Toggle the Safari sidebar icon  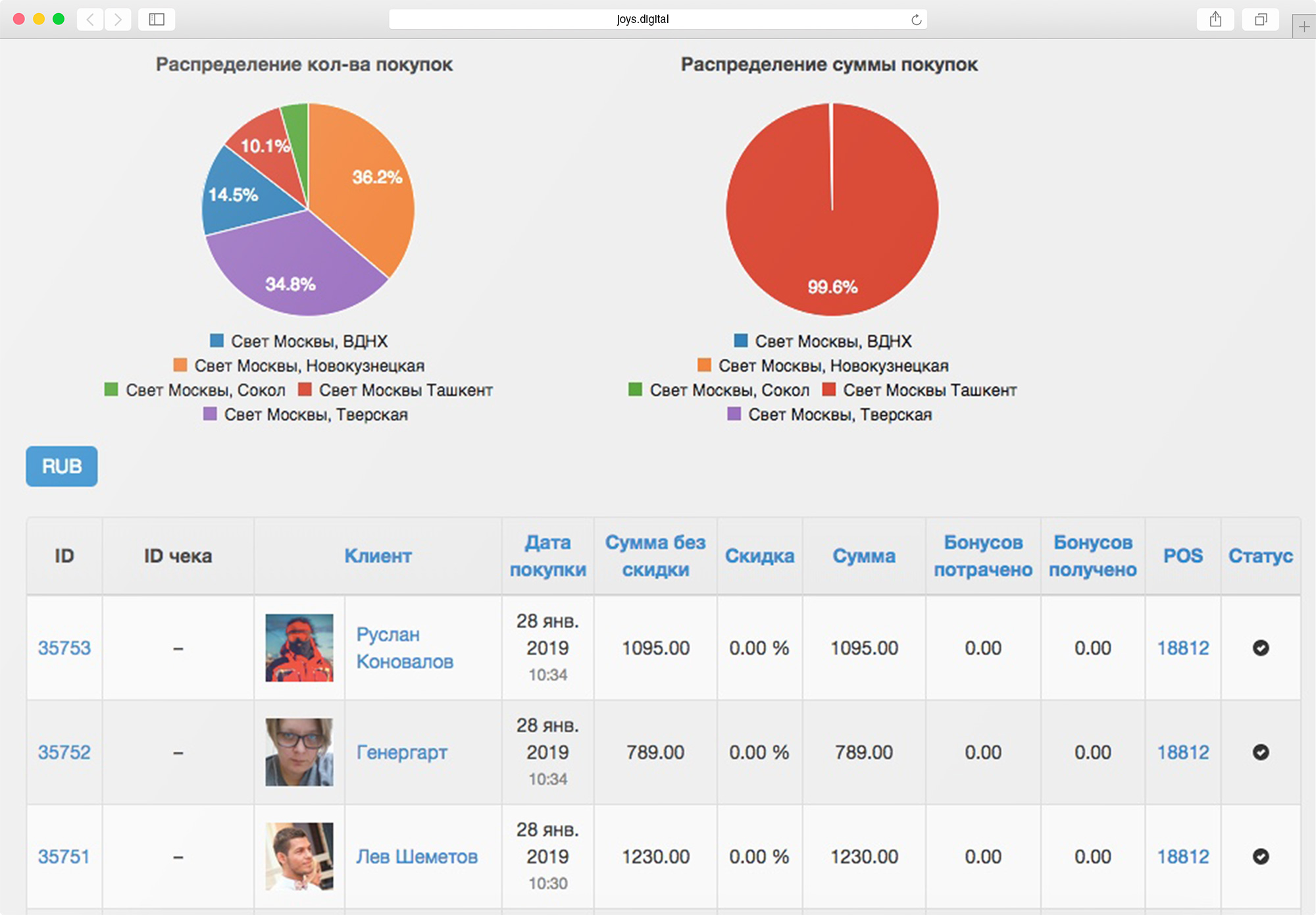(x=157, y=19)
